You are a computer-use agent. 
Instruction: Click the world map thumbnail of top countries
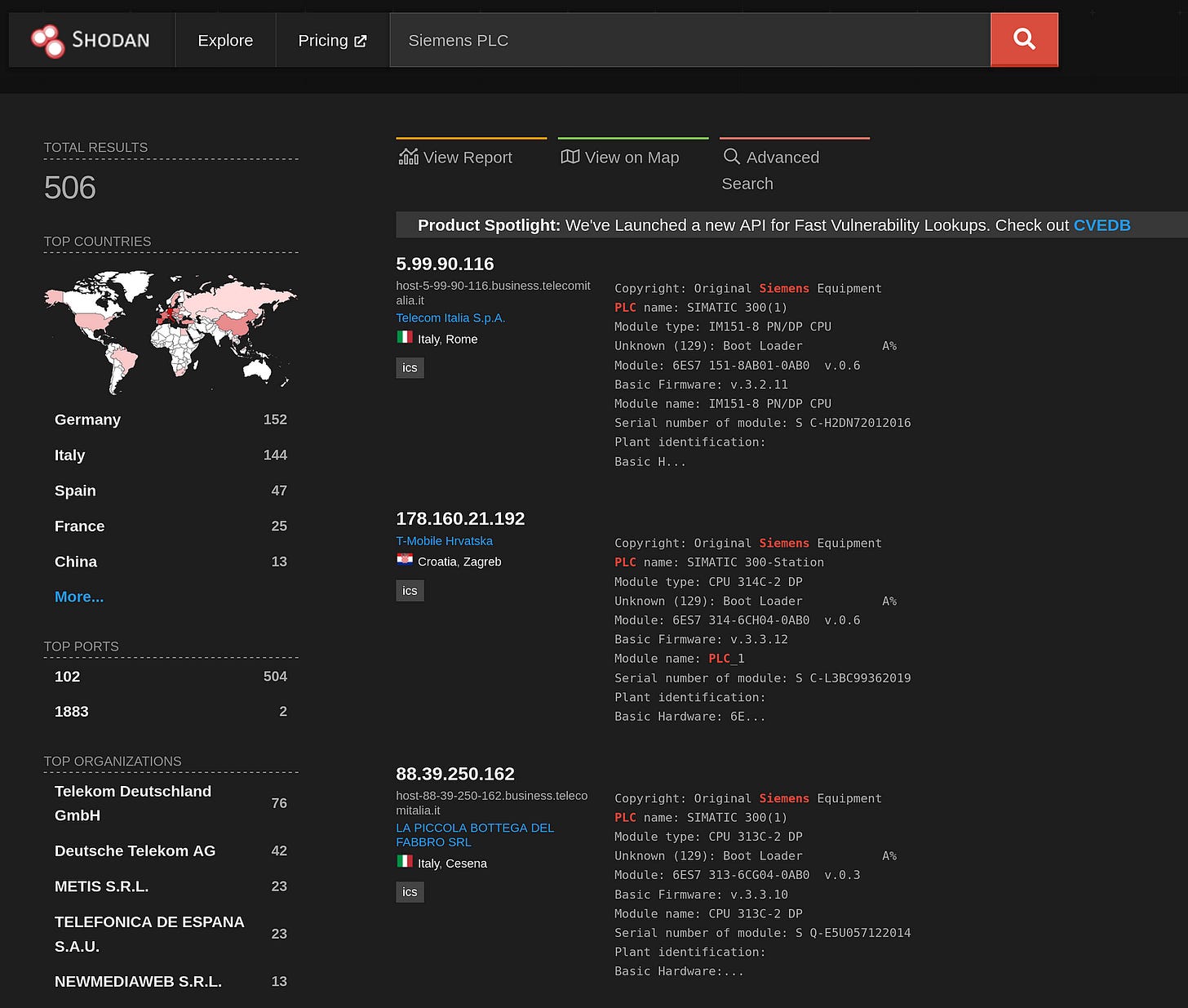pyautogui.click(x=171, y=331)
